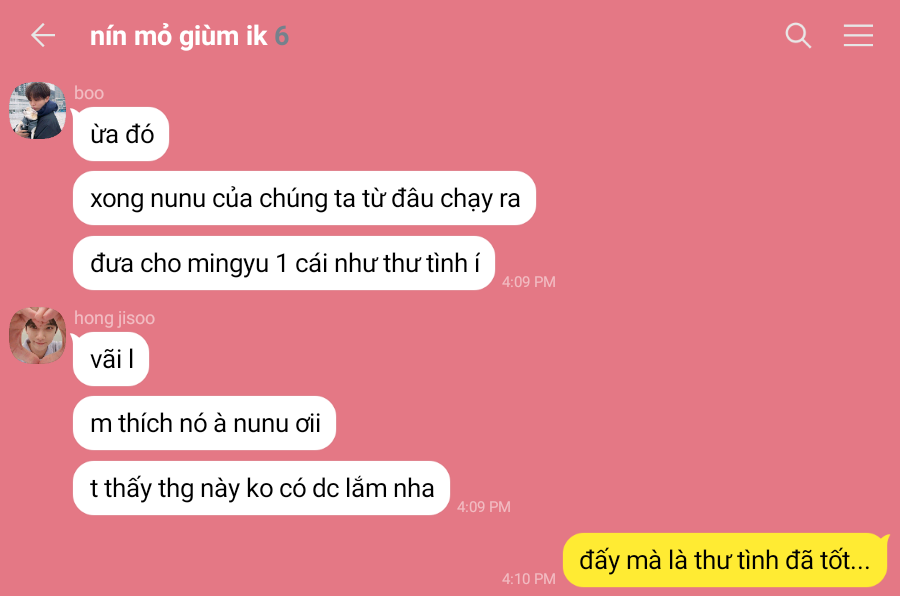The image size is (900, 596).
Task: Open search with the magnifier icon
Action: (x=798, y=36)
